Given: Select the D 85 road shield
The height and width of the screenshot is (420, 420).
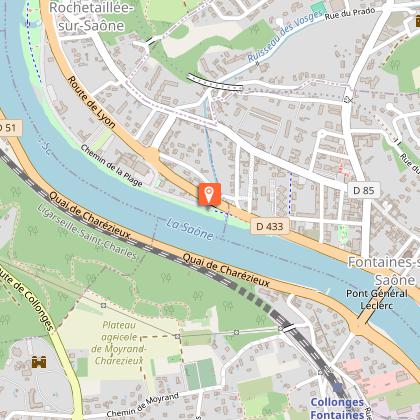Looking at the screenshot, I should pyautogui.click(x=364, y=190).
